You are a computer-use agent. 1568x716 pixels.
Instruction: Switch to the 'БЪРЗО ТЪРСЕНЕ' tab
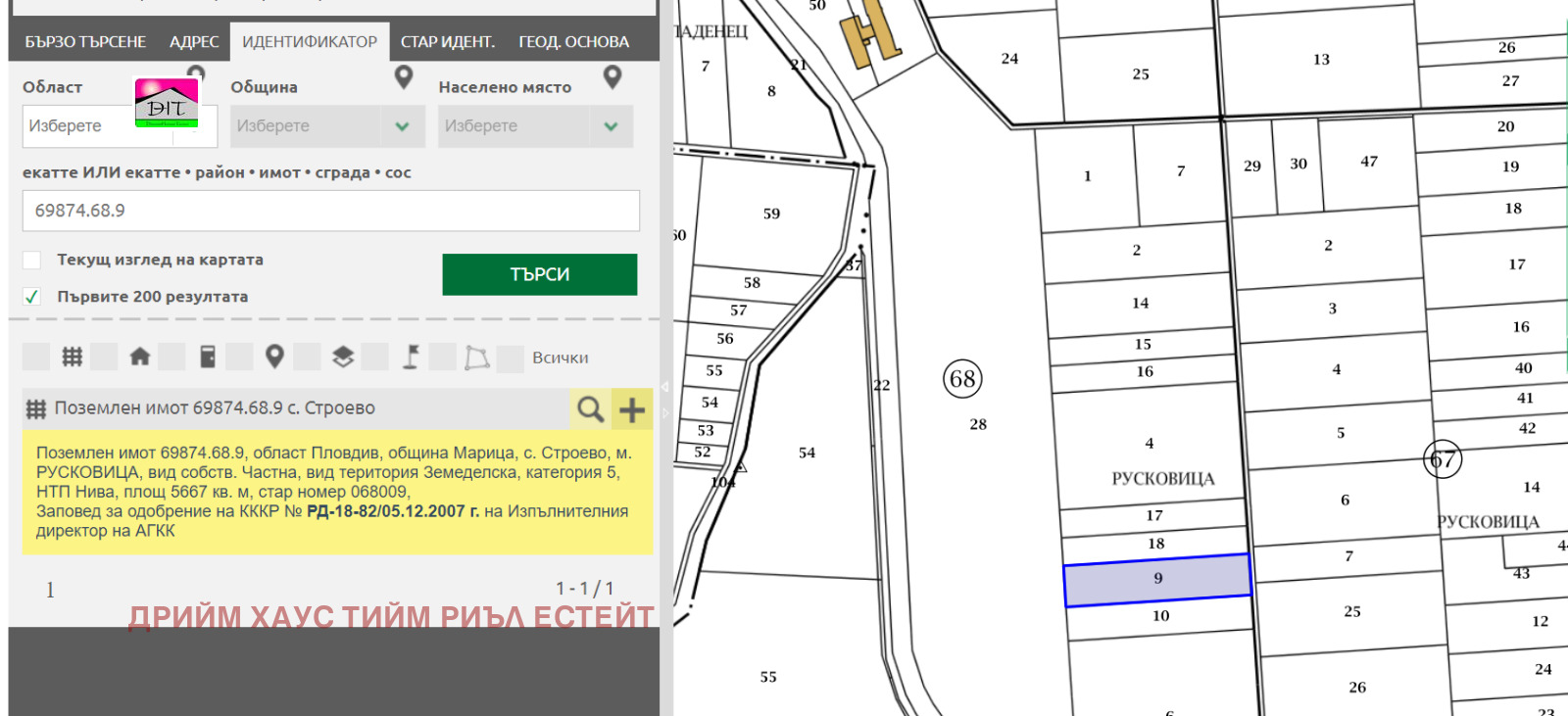85,42
